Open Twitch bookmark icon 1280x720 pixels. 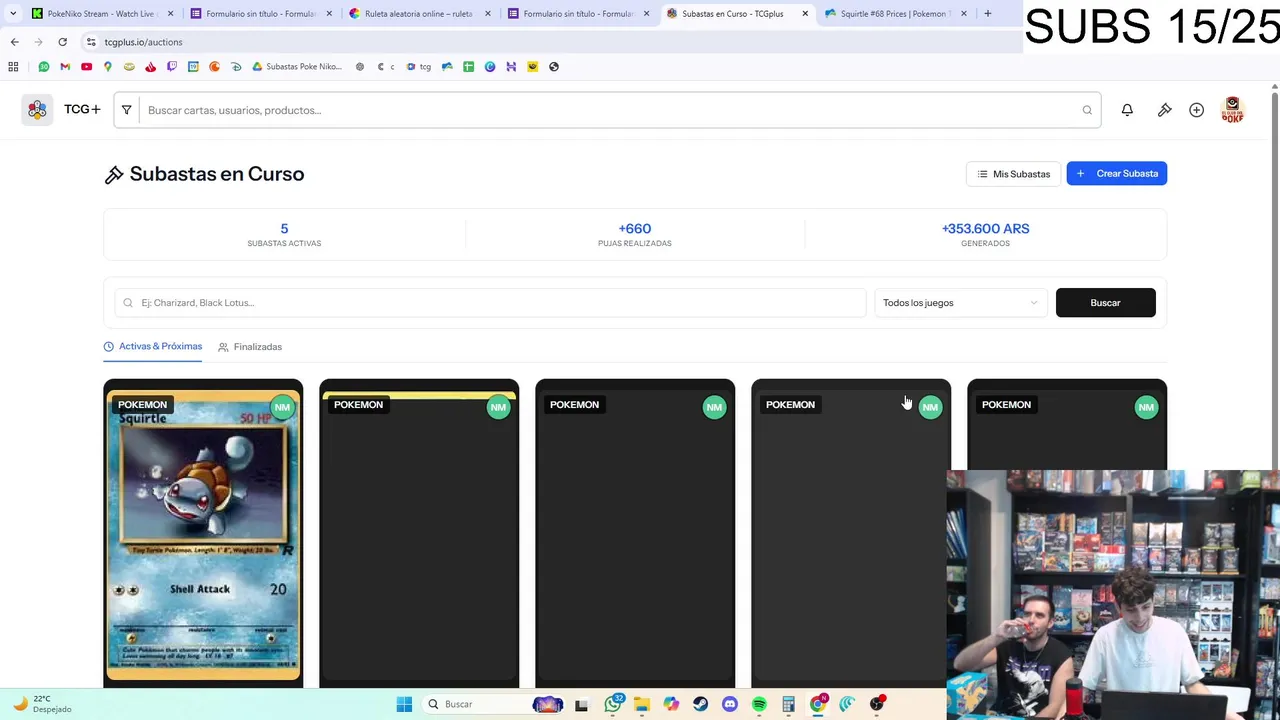[x=172, y=67]
